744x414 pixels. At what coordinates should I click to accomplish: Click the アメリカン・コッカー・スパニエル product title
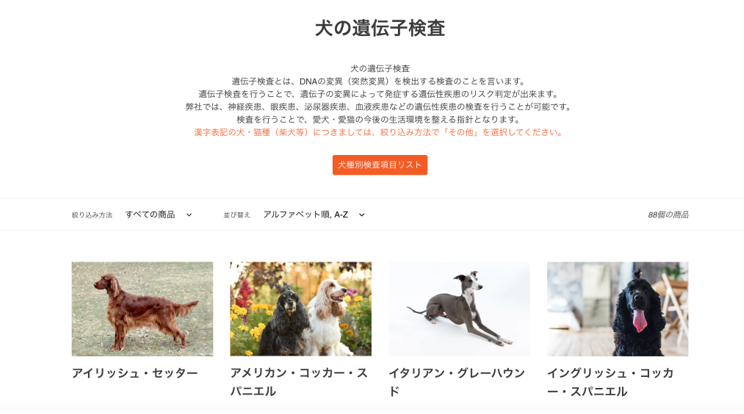pyautogui.click(x=299, y=382)
